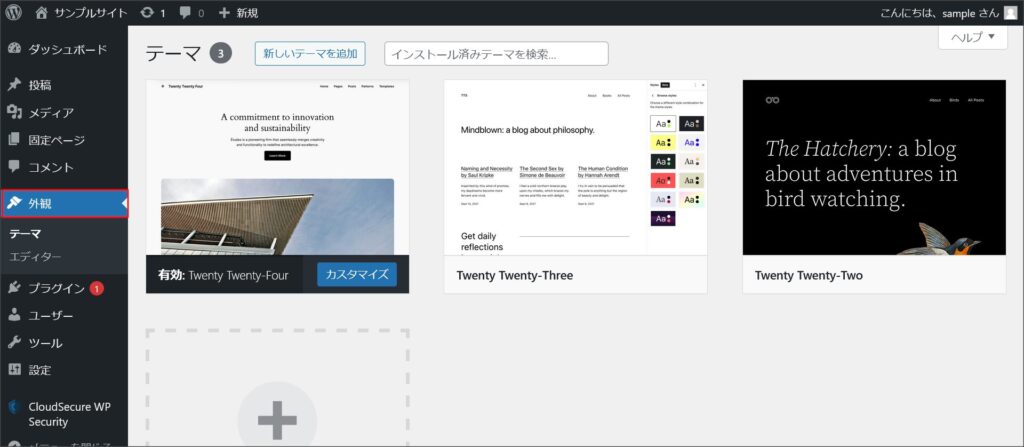Open the エディター submenu item
Screen dimensions: 1024x447
(x=36, y=257)
